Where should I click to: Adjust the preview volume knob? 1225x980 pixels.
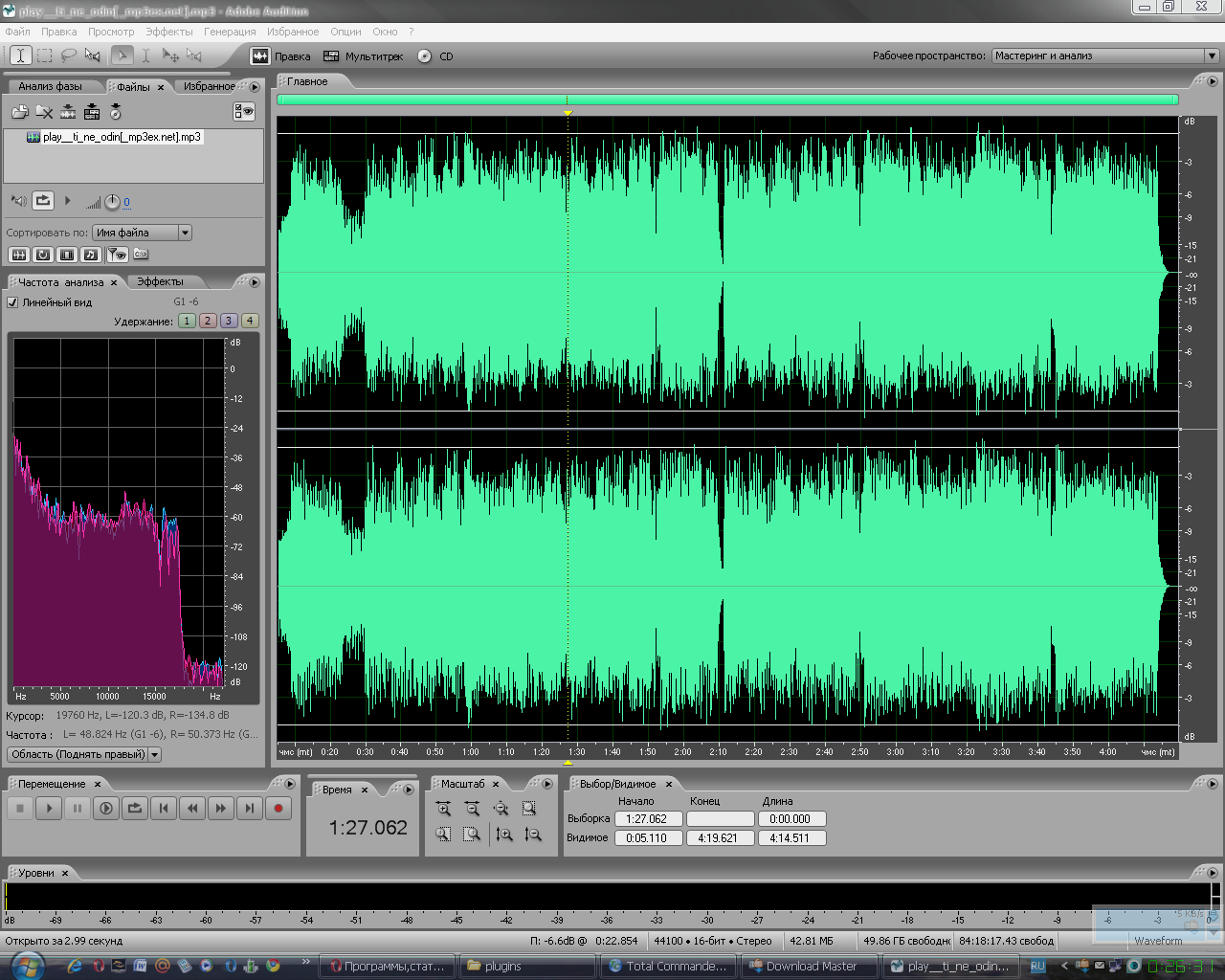pyautogui.click(x=113, y=202)
